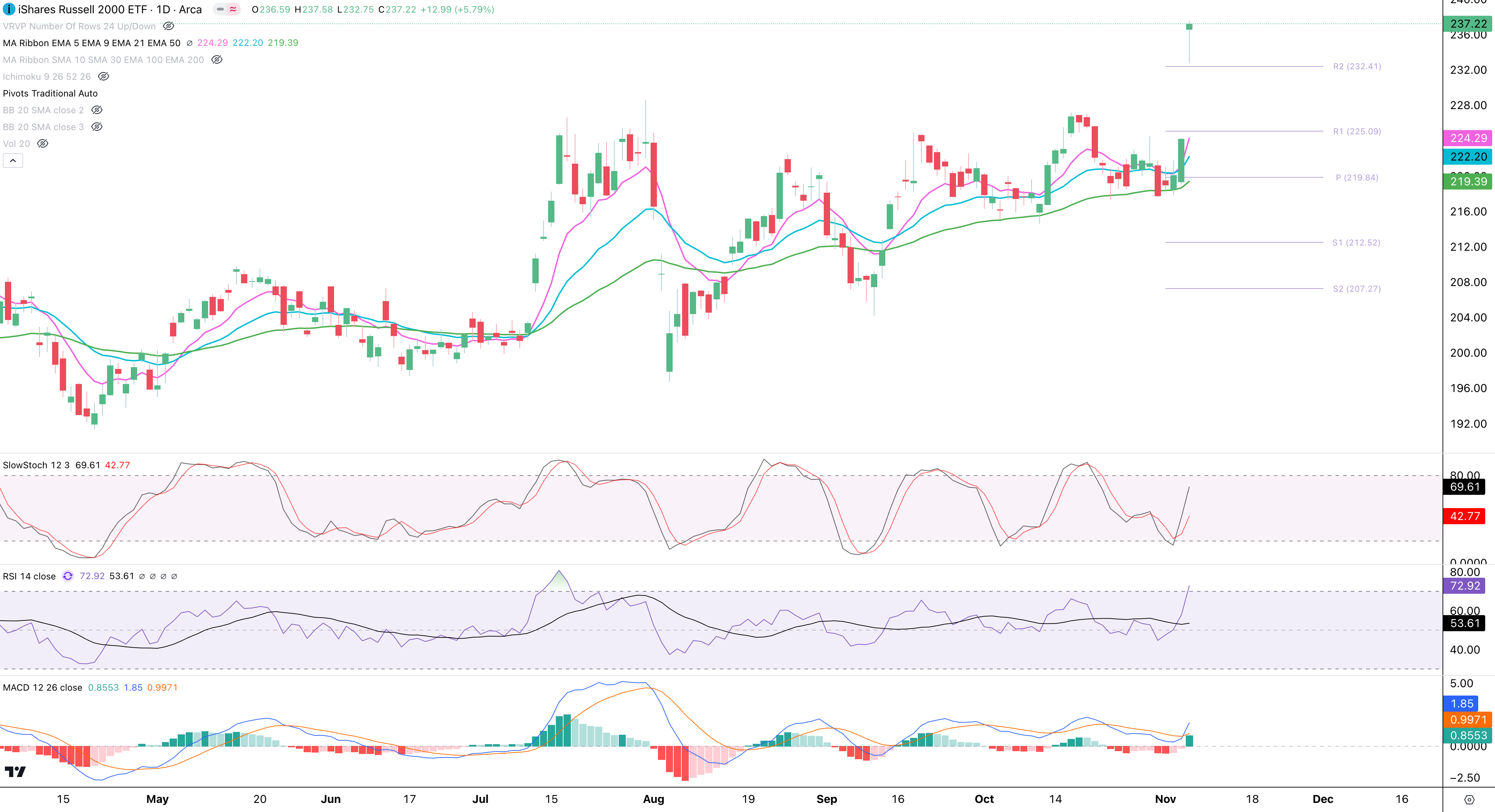Screen dimensions: 1495x812
Task: Click the 40.00 tick on RSI axis
Action: point(1465,650)
